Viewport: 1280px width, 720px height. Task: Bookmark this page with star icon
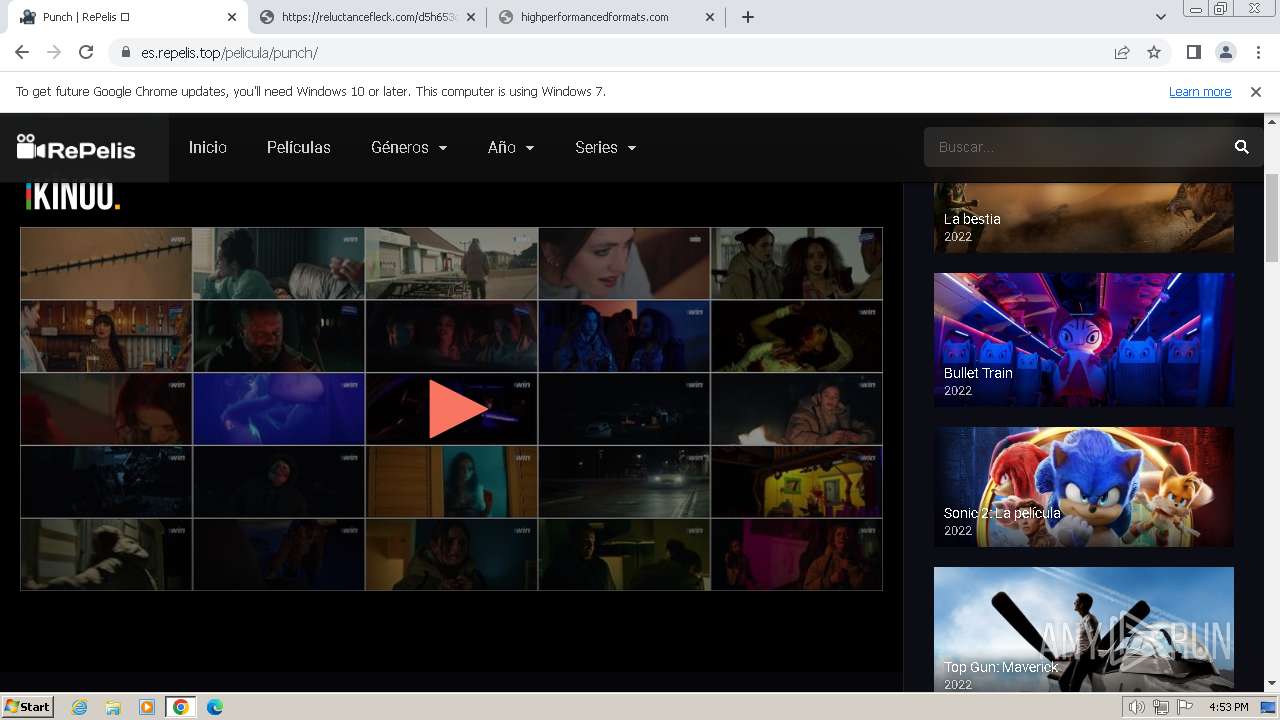1154,52
